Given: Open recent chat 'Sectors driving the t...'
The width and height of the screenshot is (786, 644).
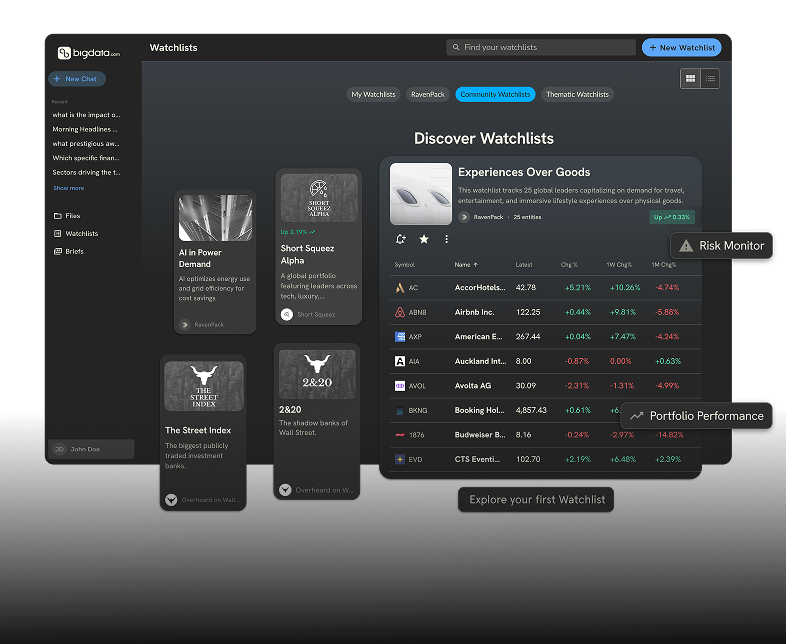Looking at the screenshot, I should tap(86, 172).
